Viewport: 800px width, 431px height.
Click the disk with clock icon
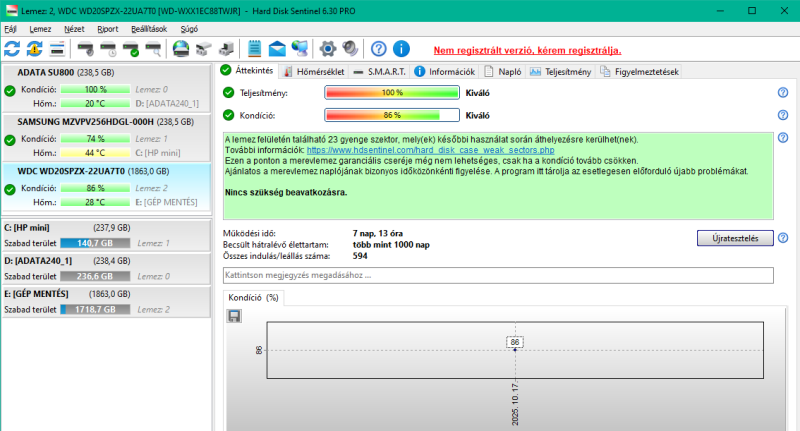108,49
